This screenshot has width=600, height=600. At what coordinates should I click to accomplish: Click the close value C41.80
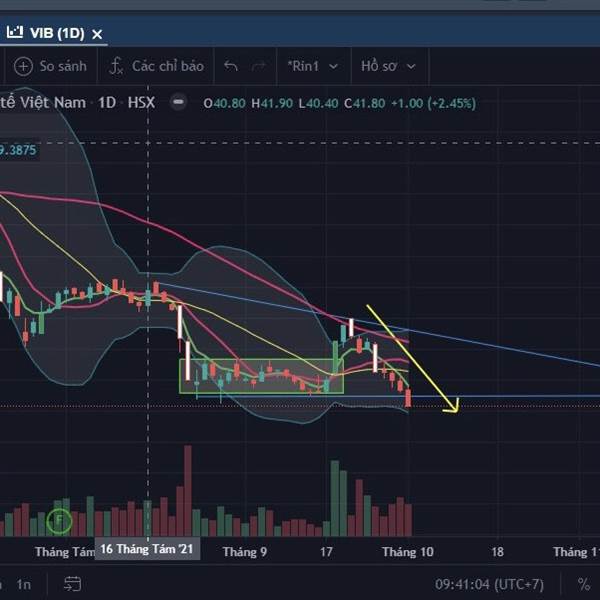point(365,103)
